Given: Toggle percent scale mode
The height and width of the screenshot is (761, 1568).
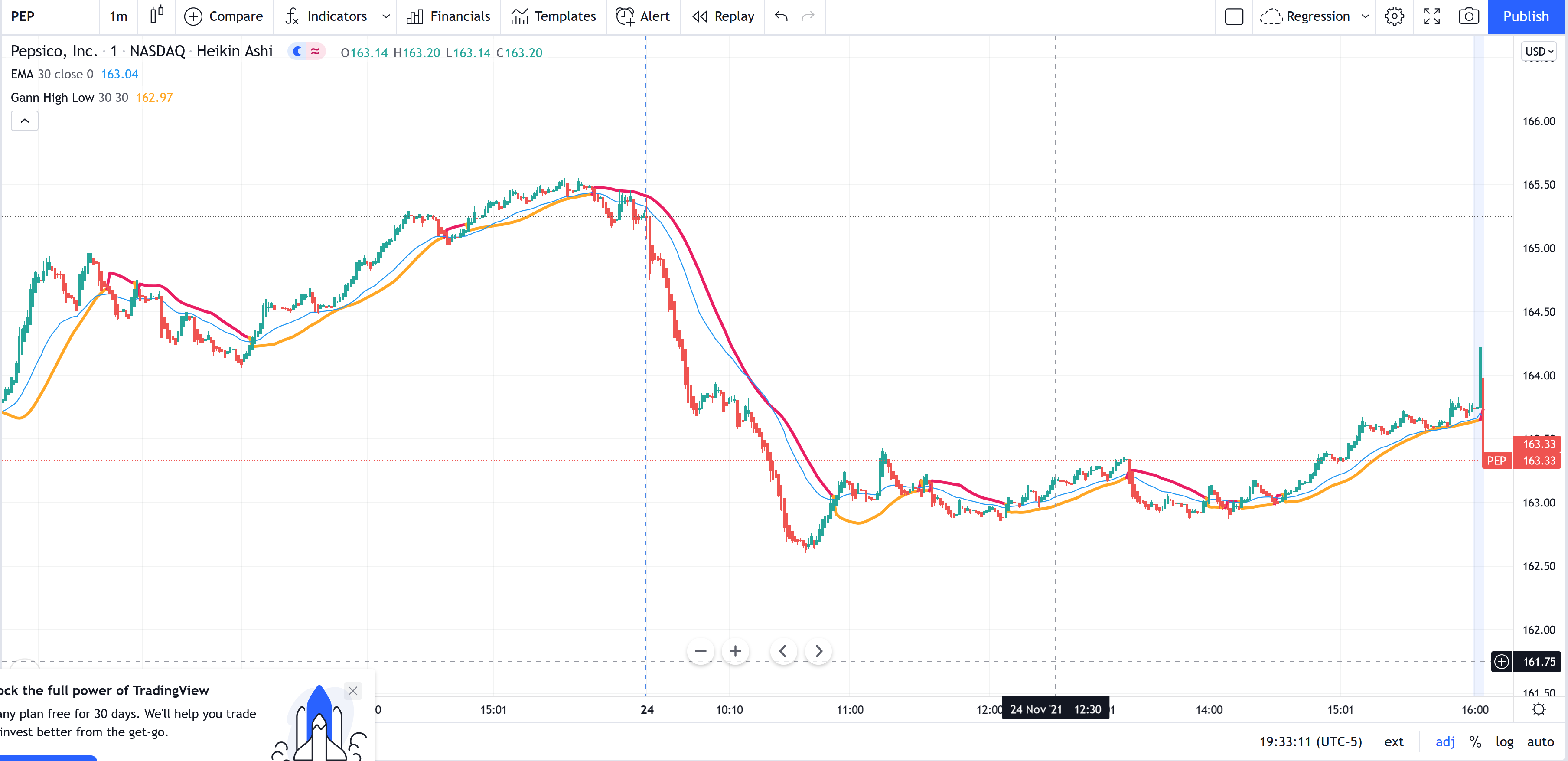Looking at the screenshot, I should (x=1476, y=741).
